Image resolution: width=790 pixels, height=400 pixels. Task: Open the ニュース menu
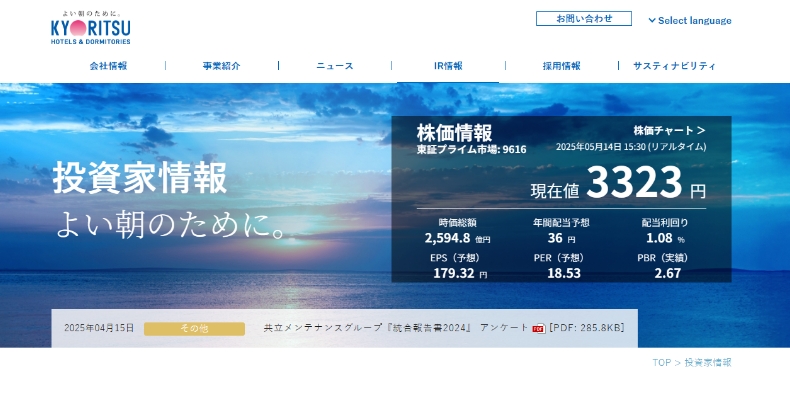click(335, 66)
